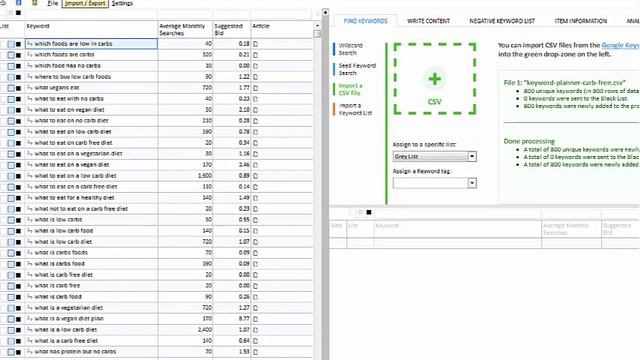Image resolution: width=640 pixels, height=360 pixels.
Task: Click black list swatch for 'what is carbs food'
Action: [x=18, y=264]
